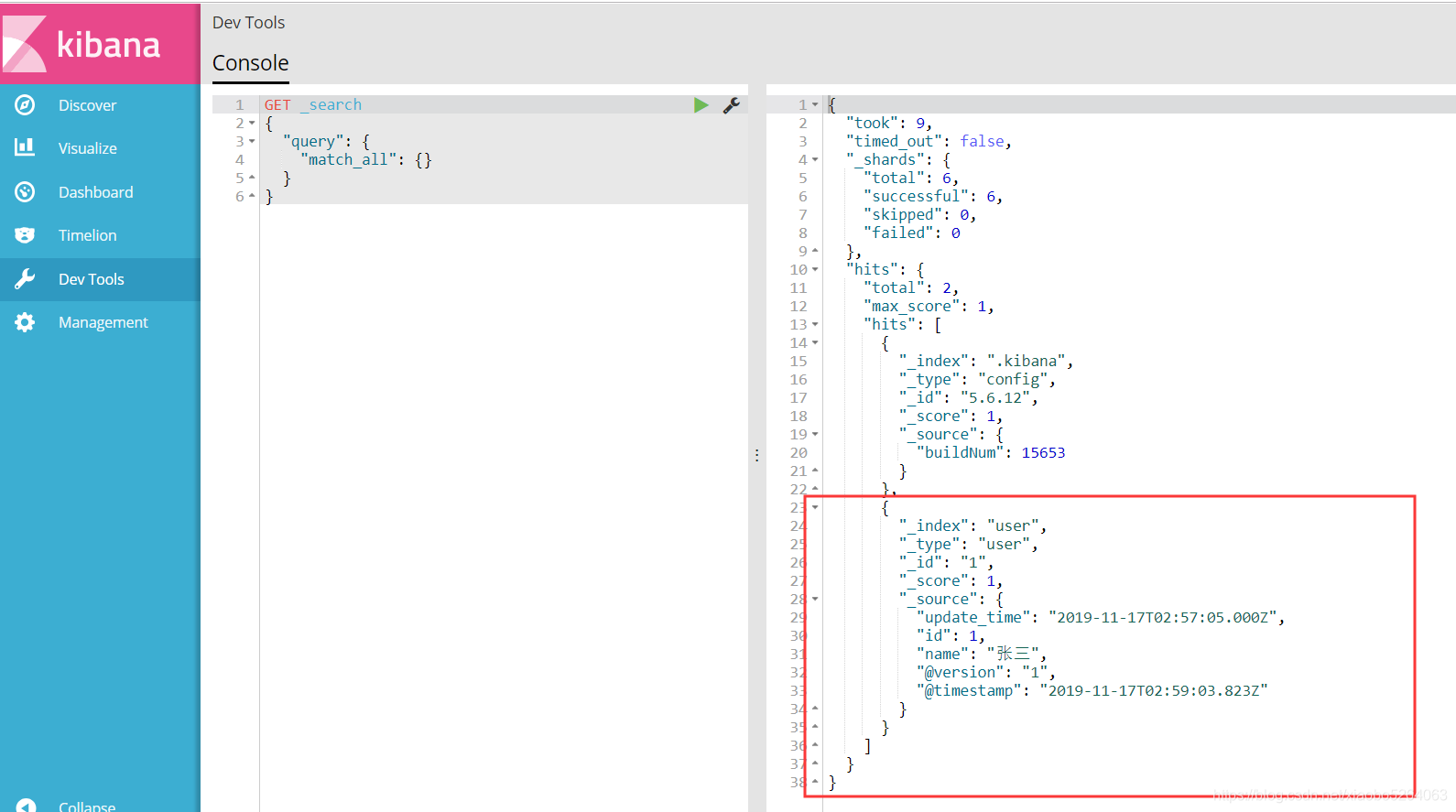This screenshot has height=812, width=1456.
Task: Click the panel resize handle dots
Action: [757, 455]
